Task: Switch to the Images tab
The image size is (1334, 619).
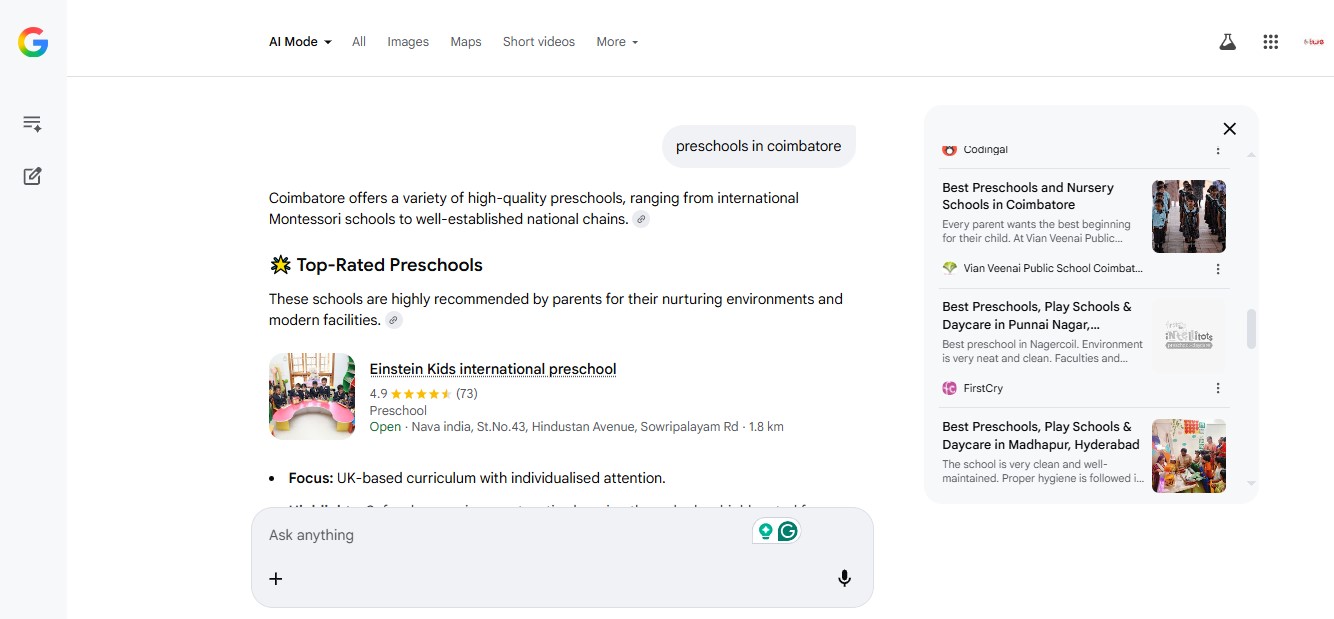Action: (x=408, y=42)
